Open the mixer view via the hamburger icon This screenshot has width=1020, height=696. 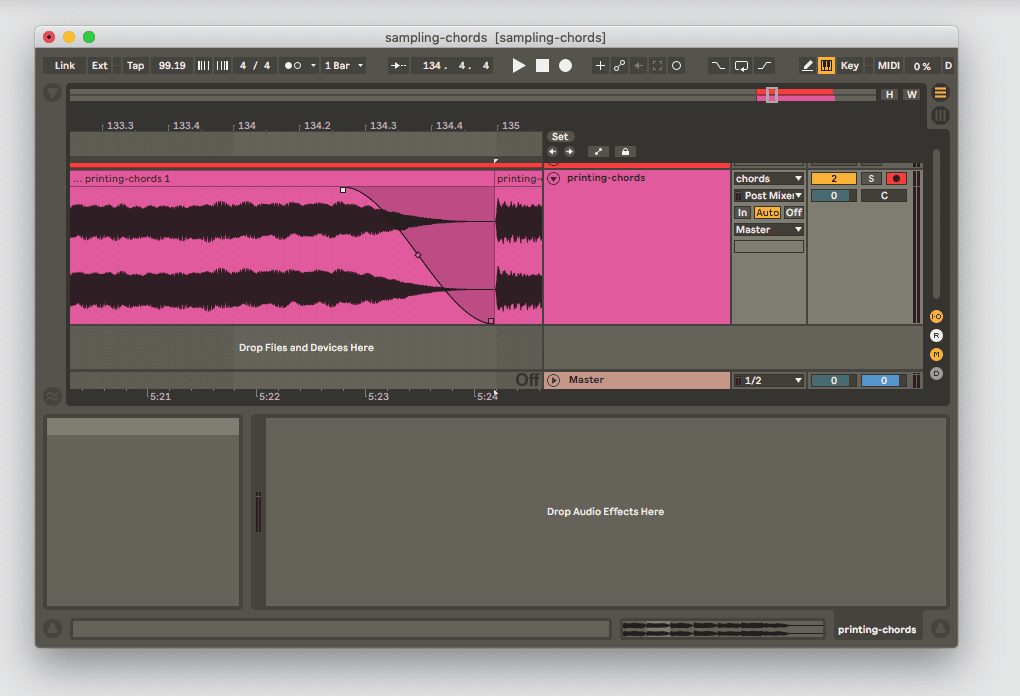(x=939, y=92)
